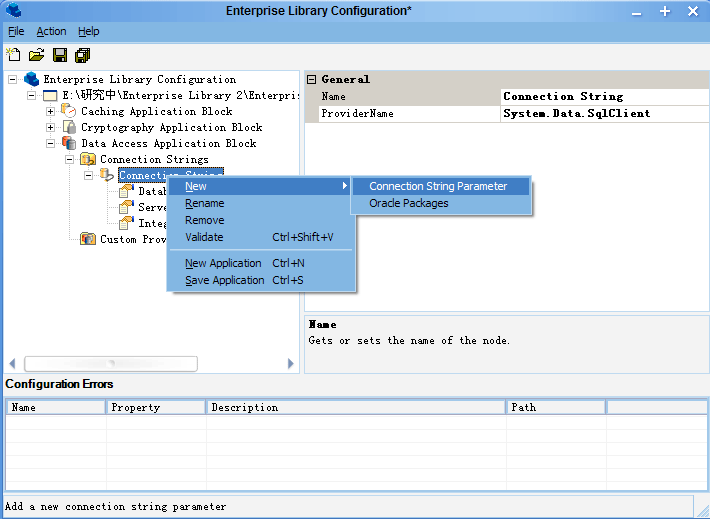
Task: Expand the Cryptography Application Block node
Action: pos(50,127)
